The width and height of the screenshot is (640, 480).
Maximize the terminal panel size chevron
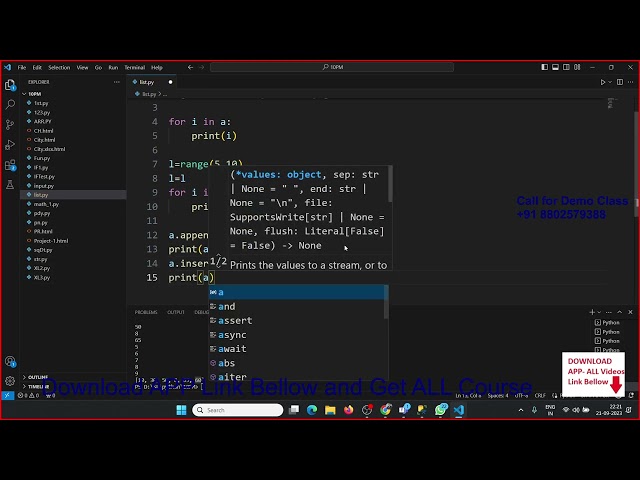pos(620,312)
